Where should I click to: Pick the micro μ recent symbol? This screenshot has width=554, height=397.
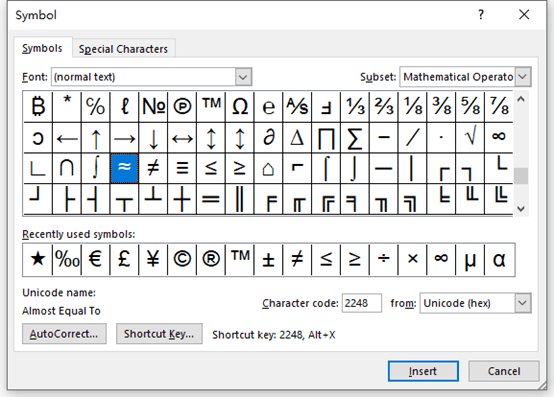pos(470,260)
